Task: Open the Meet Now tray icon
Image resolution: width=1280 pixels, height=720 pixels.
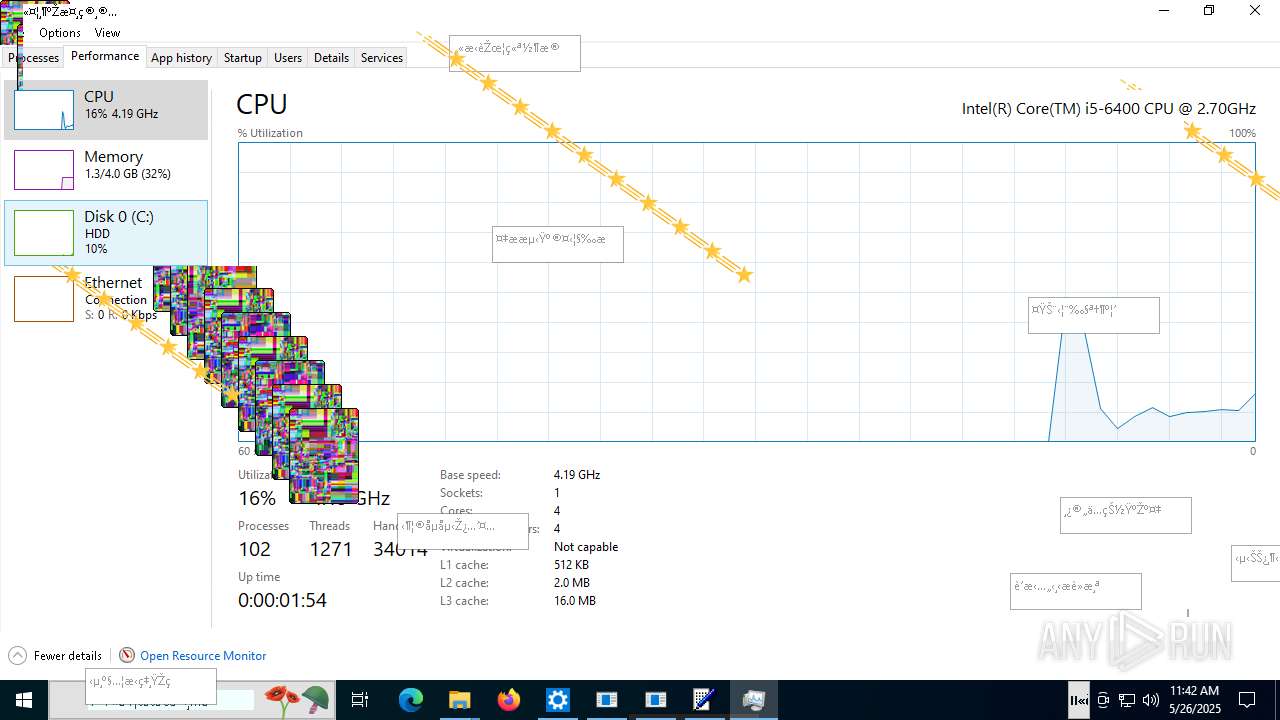Action: (x=1103, y=700)
